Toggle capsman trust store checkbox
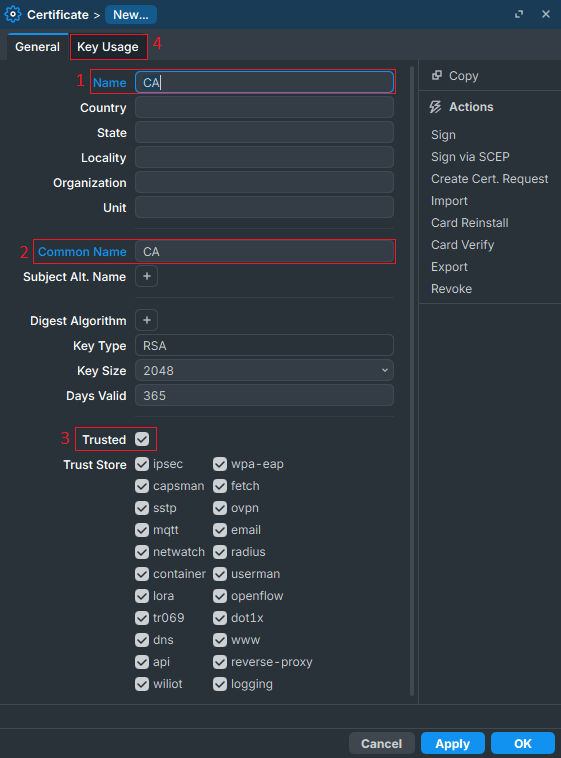The height and width of the screenshot is (758, 561). click(142, 486)
